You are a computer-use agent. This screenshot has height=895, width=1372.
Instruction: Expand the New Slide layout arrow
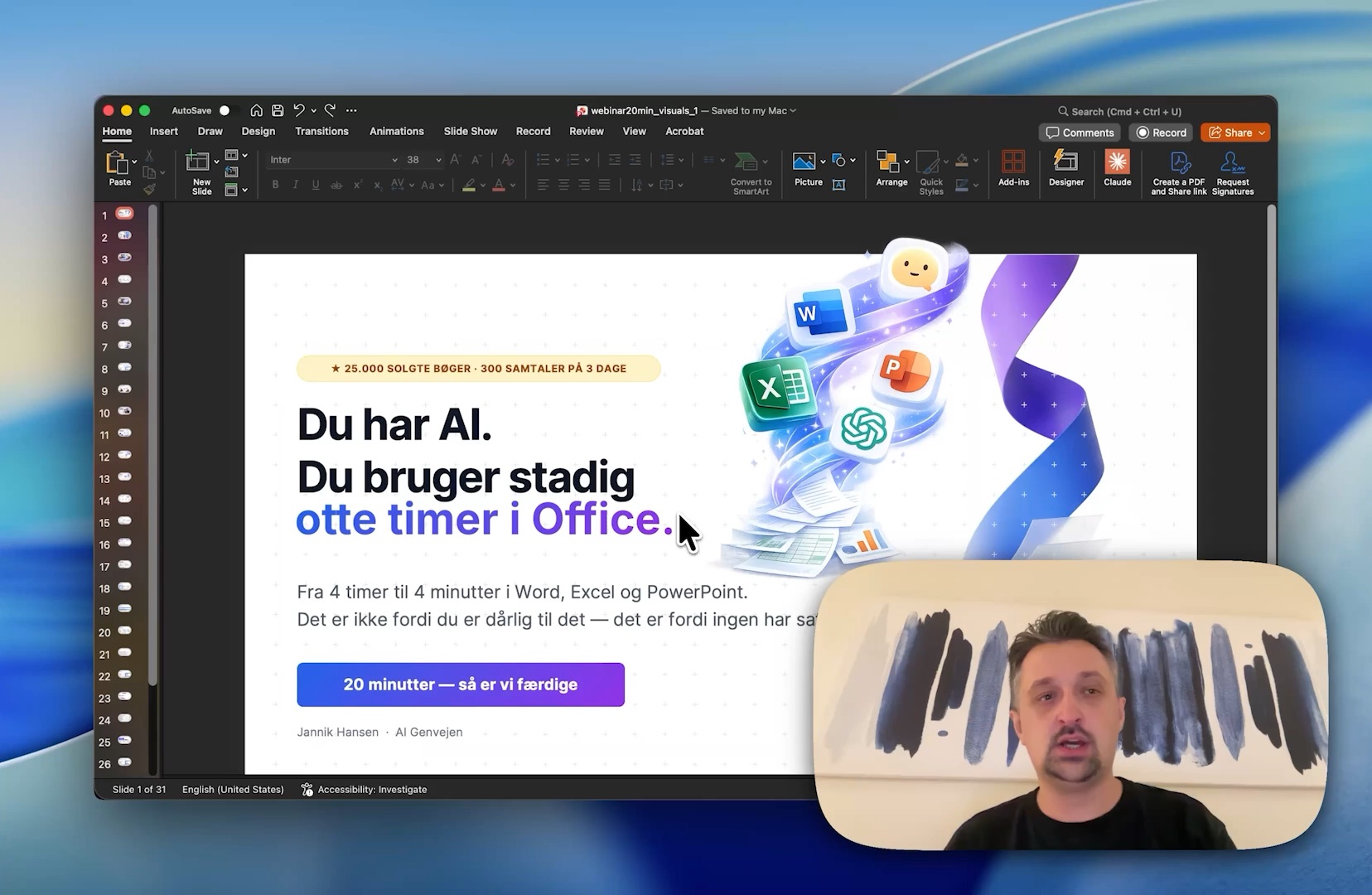216,162
